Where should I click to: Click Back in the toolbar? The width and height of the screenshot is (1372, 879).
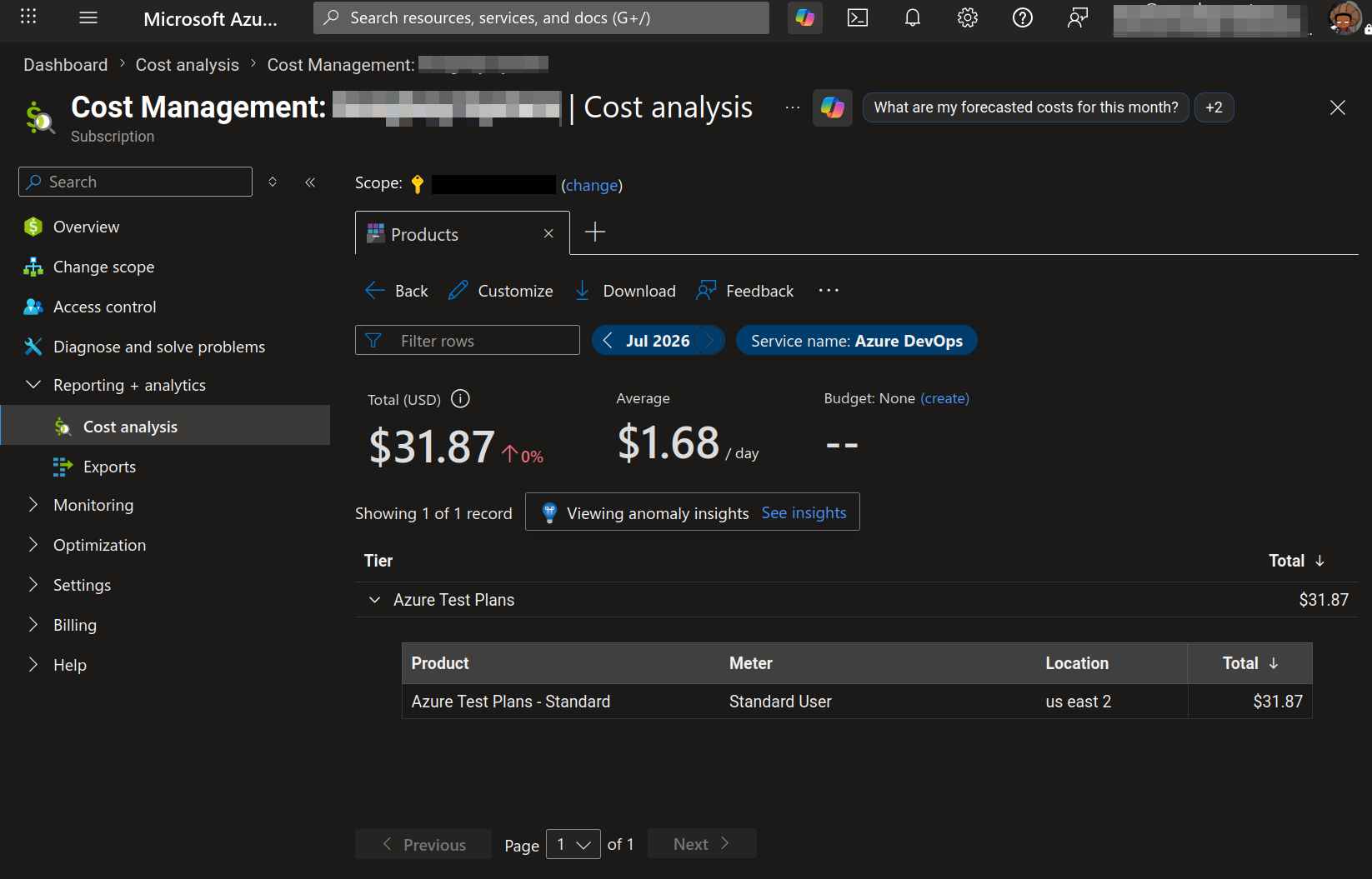[x=397, y=290]
